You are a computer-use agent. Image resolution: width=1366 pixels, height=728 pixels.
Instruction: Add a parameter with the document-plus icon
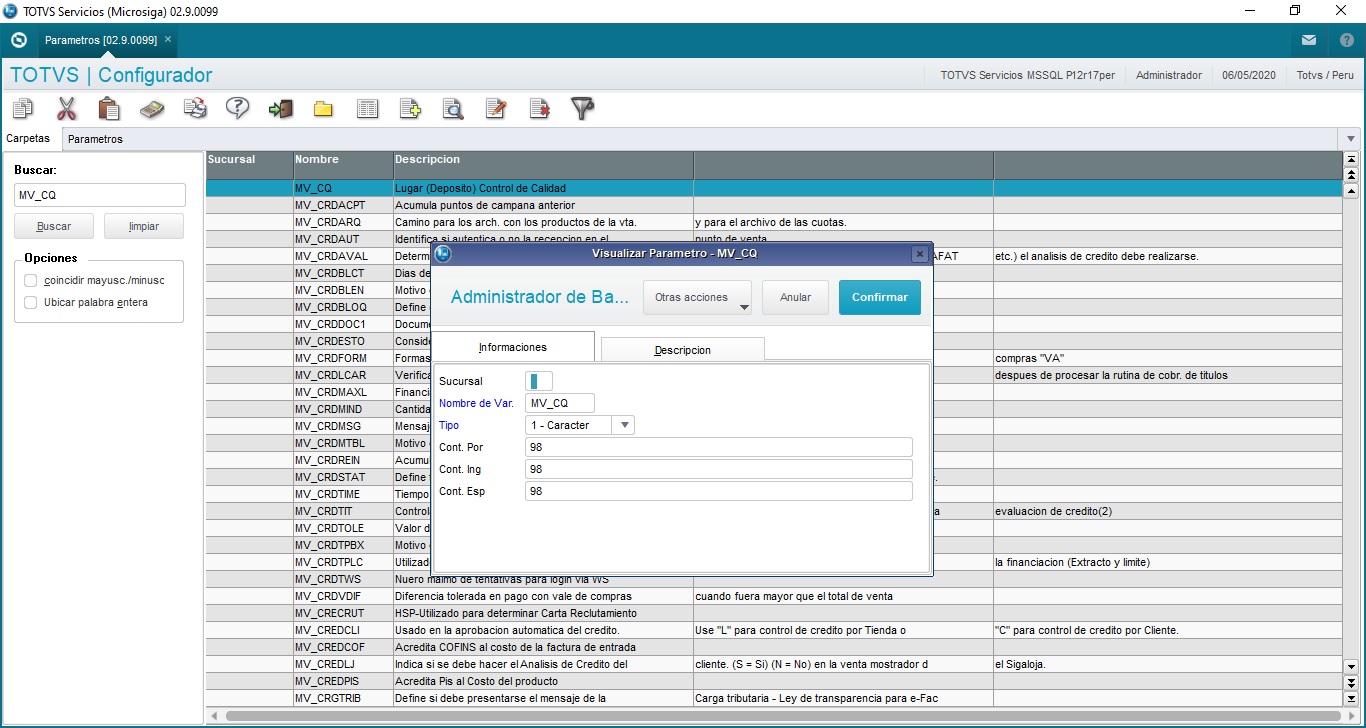click(x=410, y=108)
